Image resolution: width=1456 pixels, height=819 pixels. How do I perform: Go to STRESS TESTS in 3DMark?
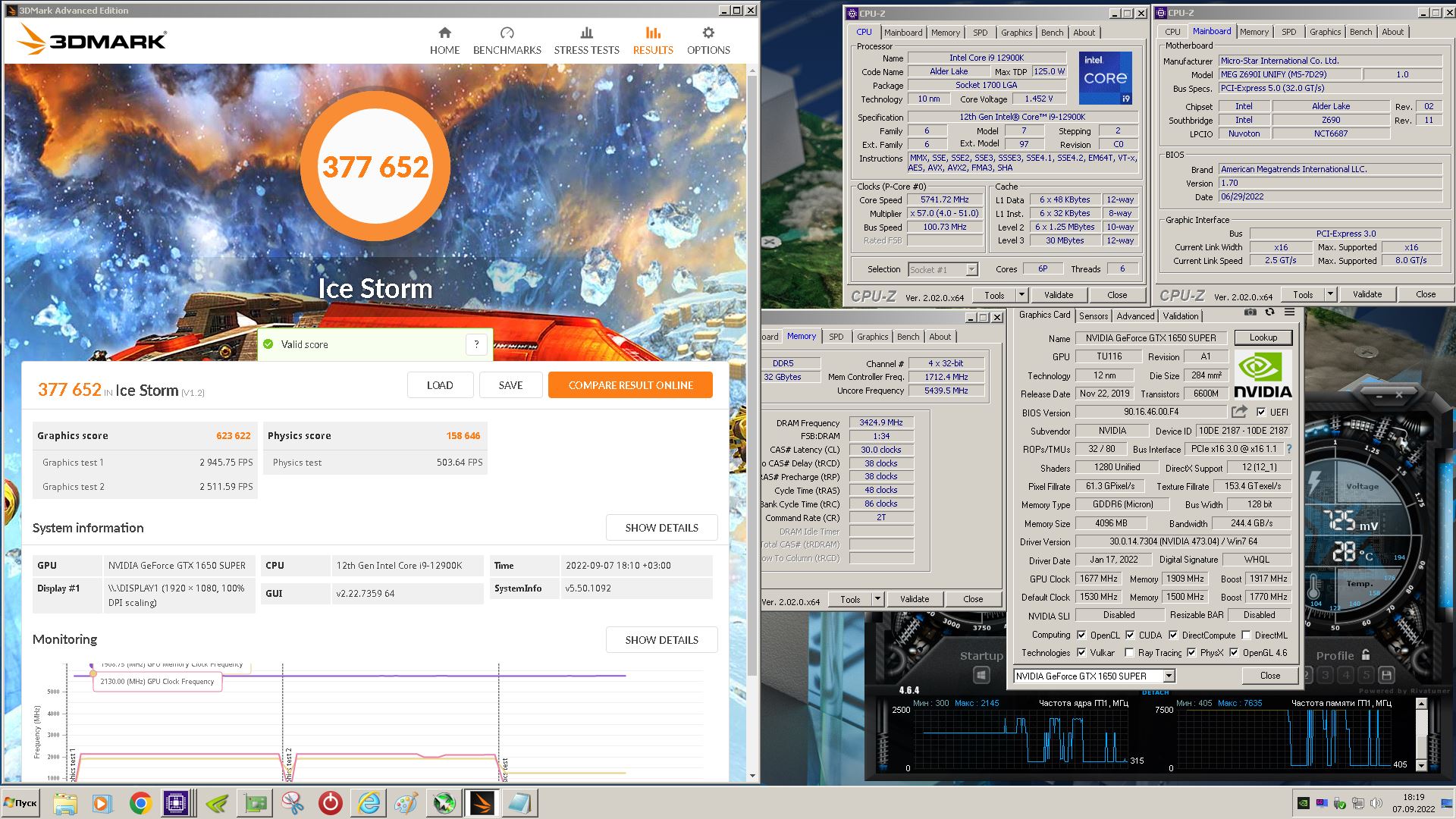(586, 41)
